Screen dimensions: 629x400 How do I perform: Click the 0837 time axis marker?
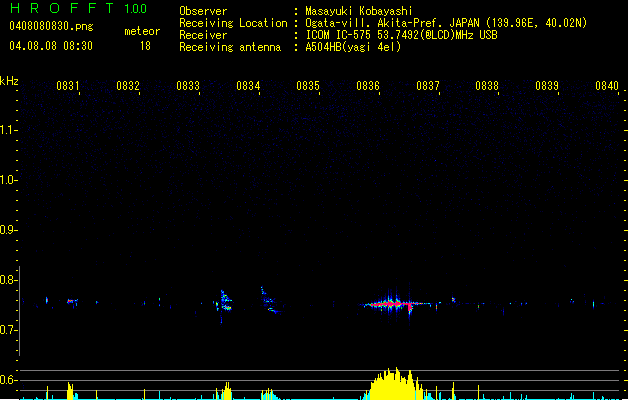click(428, 86)
